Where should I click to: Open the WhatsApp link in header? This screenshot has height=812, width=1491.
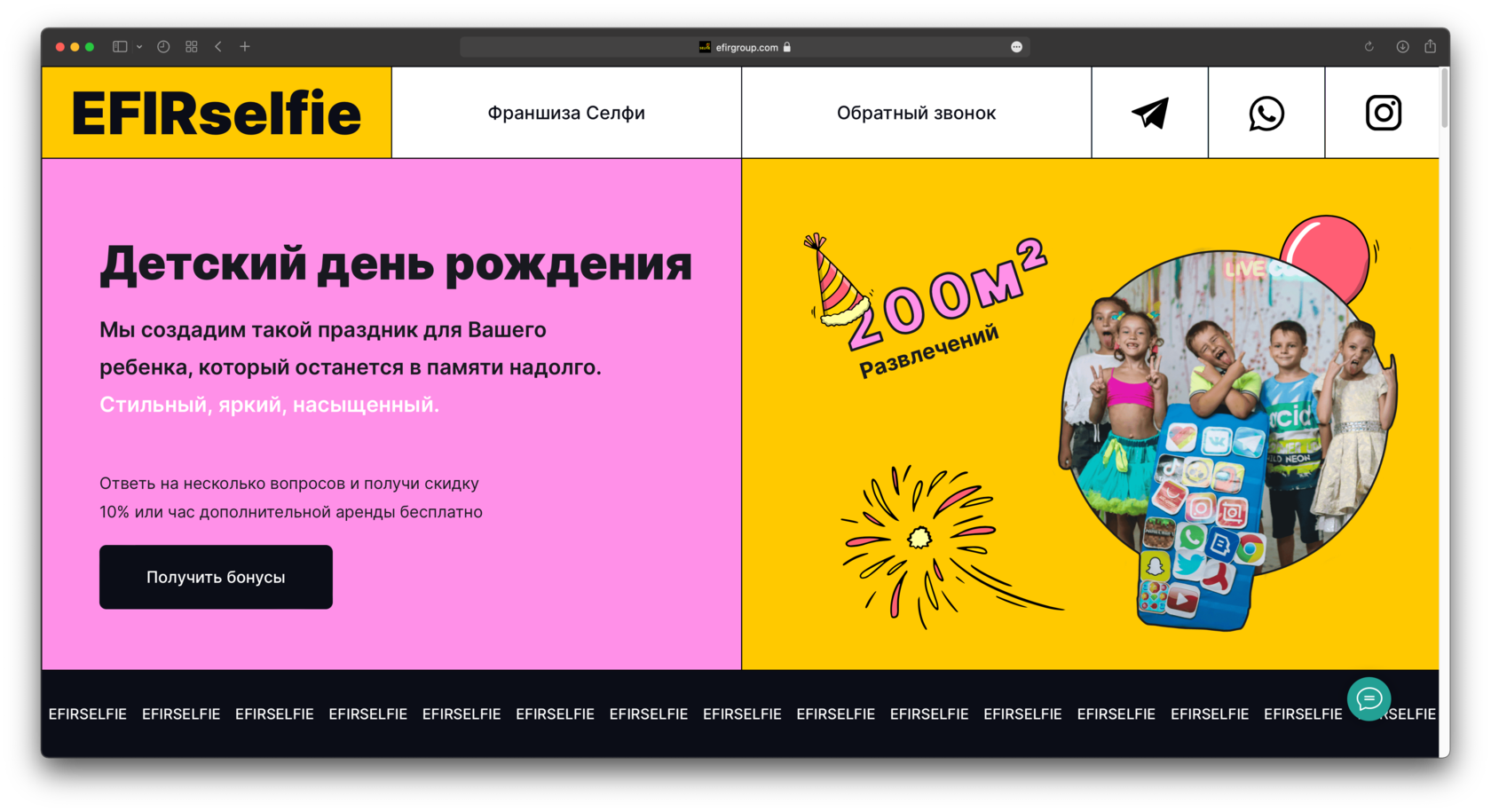pos(1266,113)
